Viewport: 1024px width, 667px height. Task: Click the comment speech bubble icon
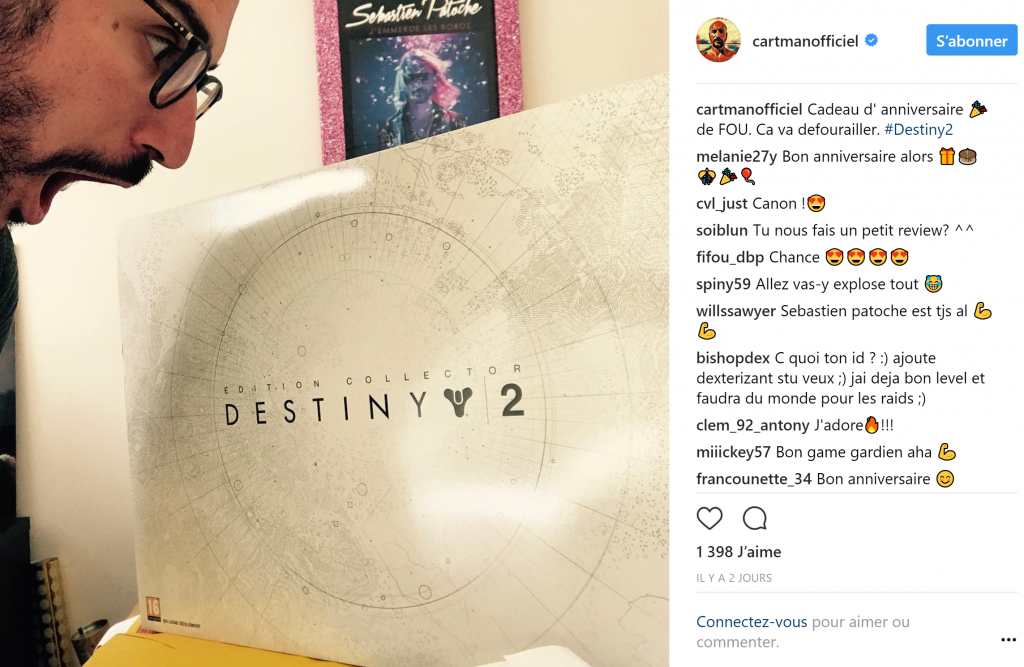tap(754, 518)
